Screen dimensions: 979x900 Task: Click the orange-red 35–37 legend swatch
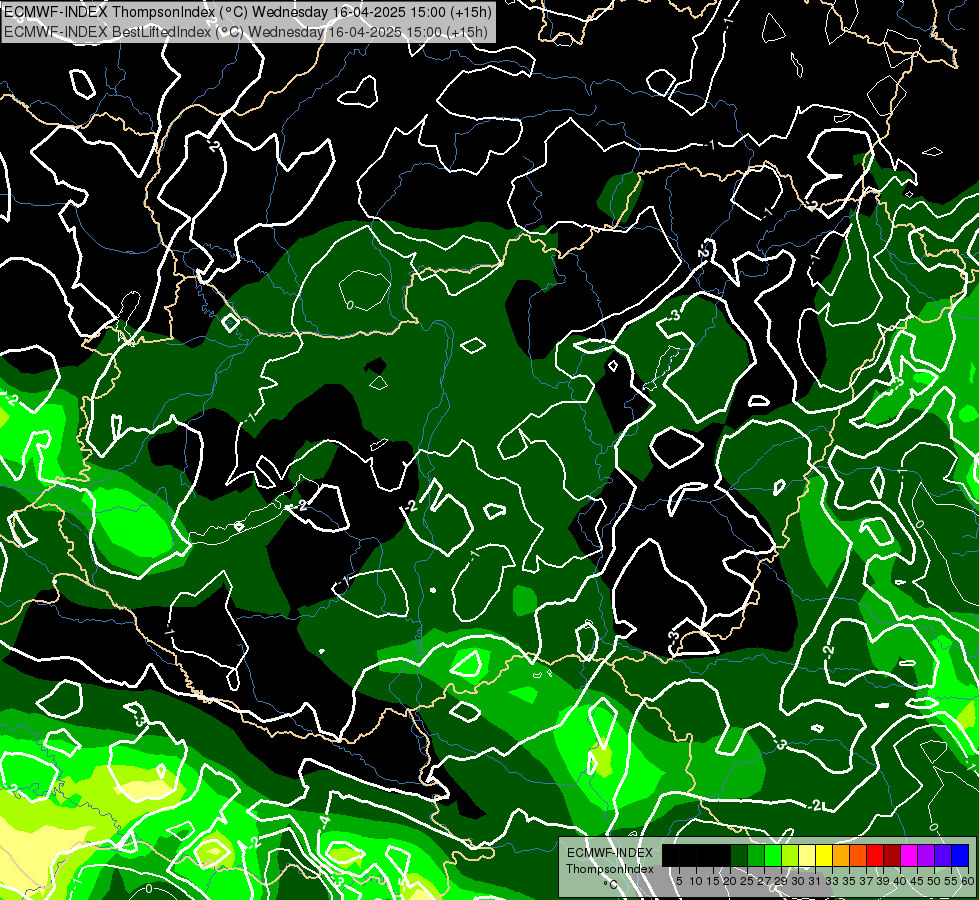[858, 855]
